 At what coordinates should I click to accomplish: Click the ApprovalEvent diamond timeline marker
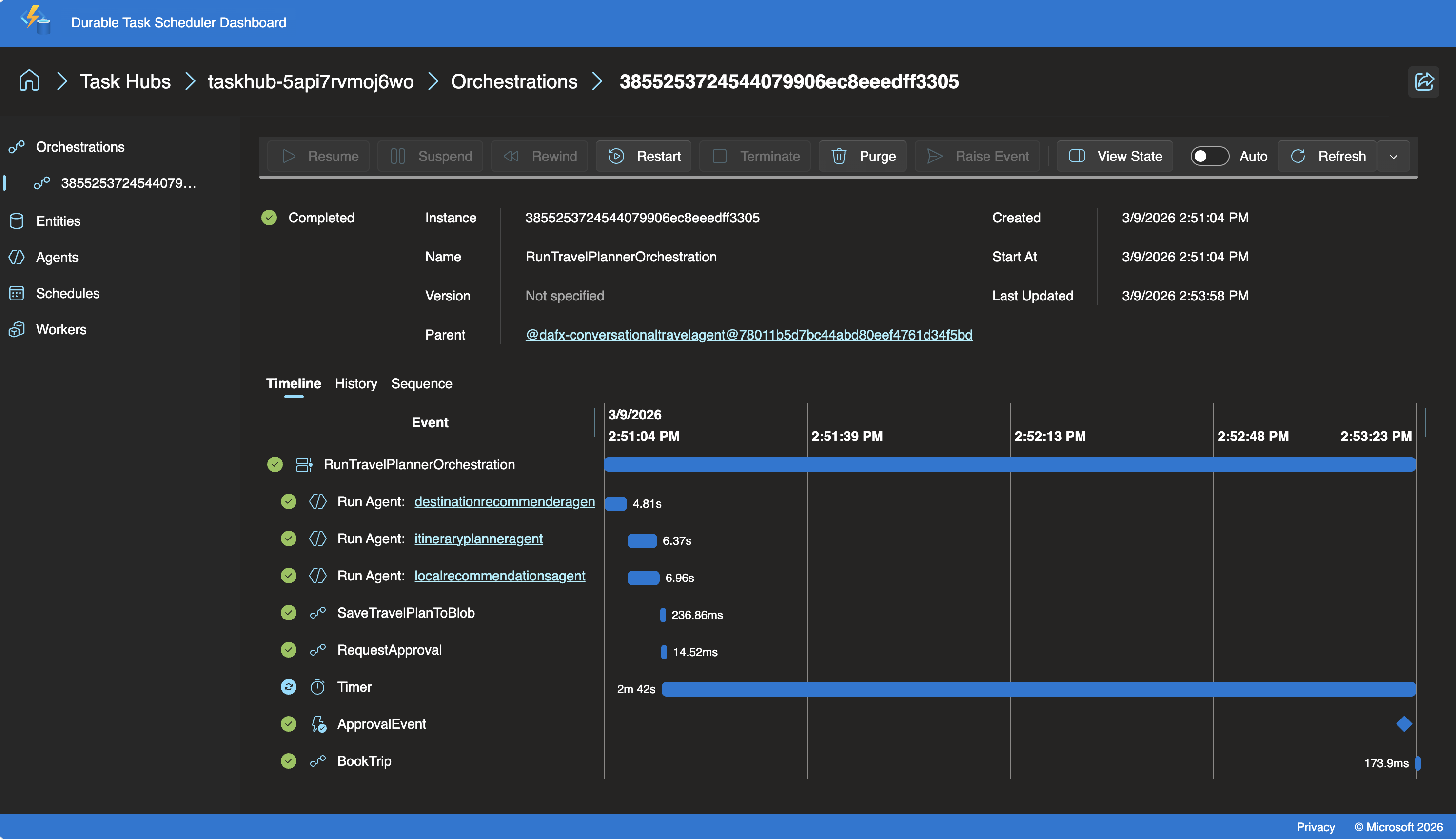tap(1404, 724)
